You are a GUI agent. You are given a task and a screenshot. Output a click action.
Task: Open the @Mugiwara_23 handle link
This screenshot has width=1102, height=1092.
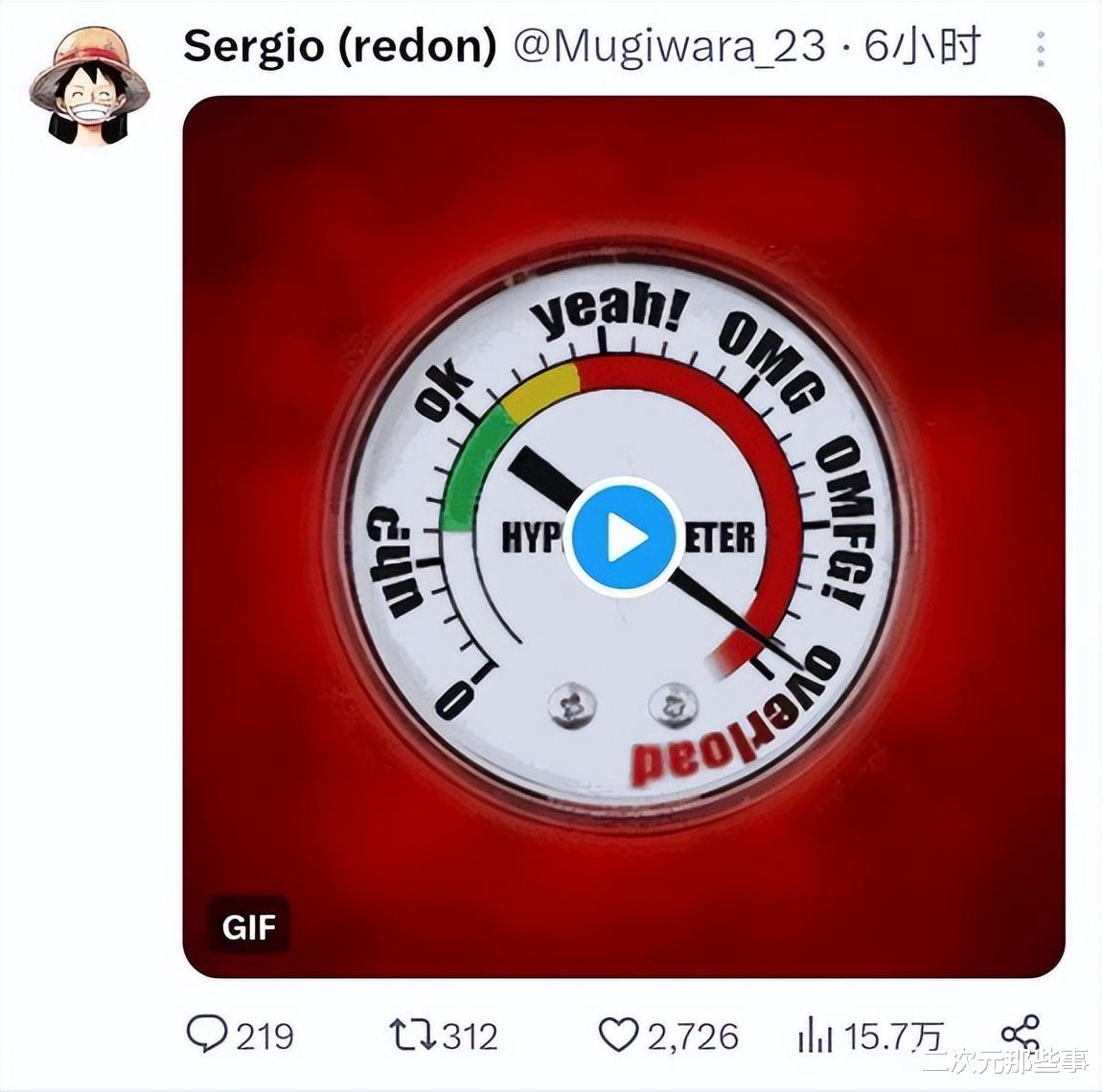click(x=669, y=48)
